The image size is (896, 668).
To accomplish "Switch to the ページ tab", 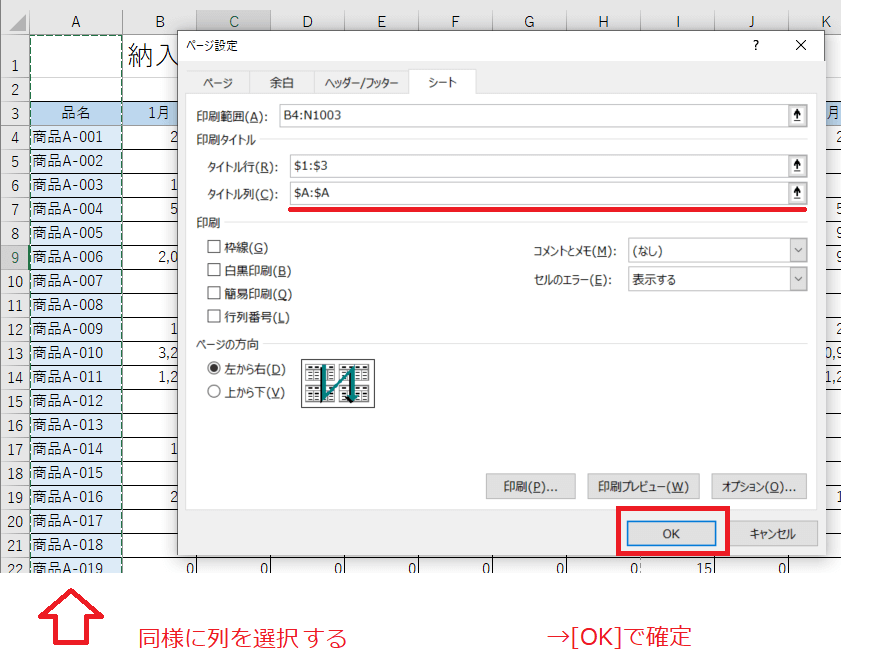I will [219, 82].
